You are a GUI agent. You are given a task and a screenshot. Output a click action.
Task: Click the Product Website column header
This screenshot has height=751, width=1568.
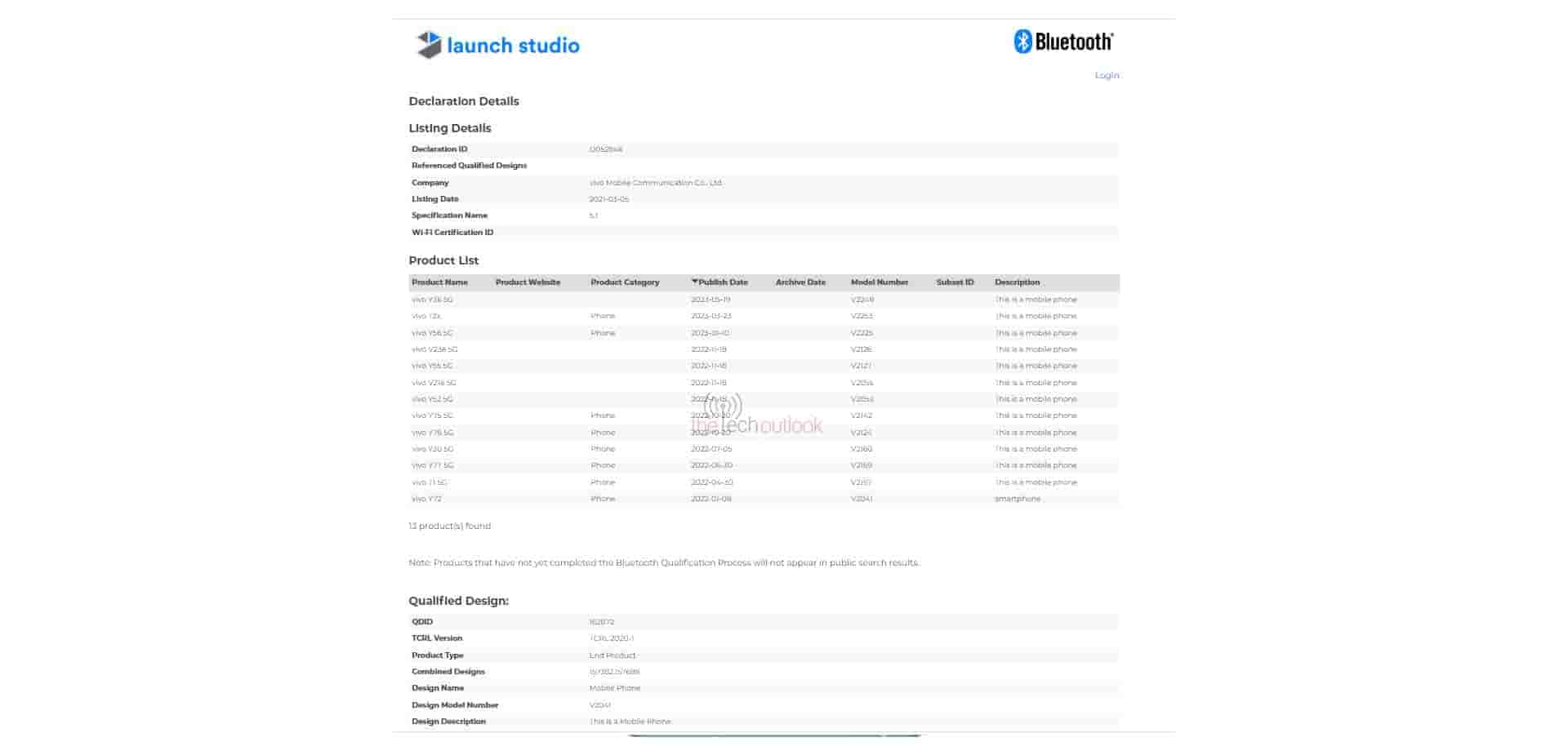point(528,282)
